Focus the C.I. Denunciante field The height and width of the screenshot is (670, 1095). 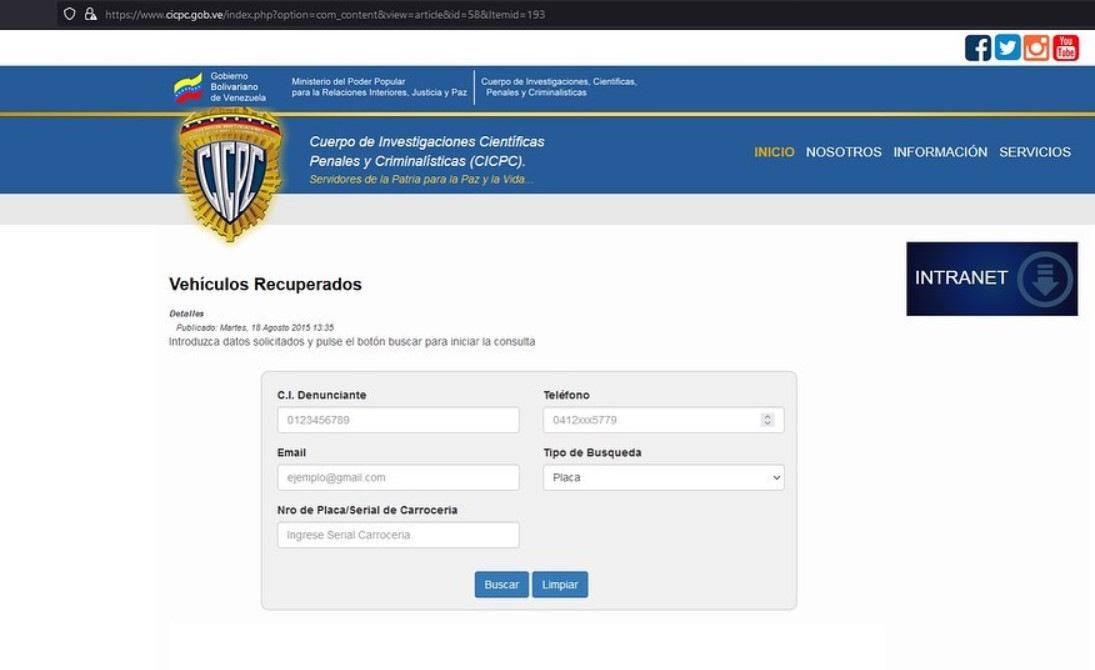click(x=398, y=420)
